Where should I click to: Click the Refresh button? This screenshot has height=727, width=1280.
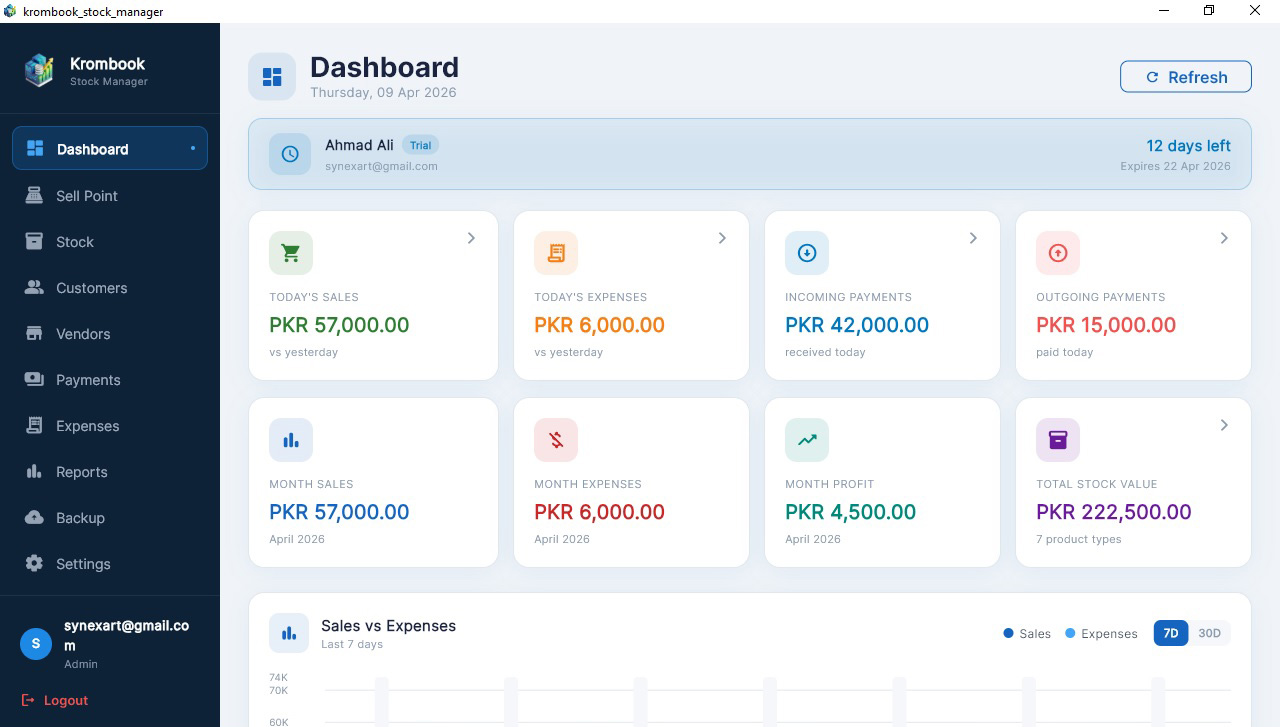1186,76
